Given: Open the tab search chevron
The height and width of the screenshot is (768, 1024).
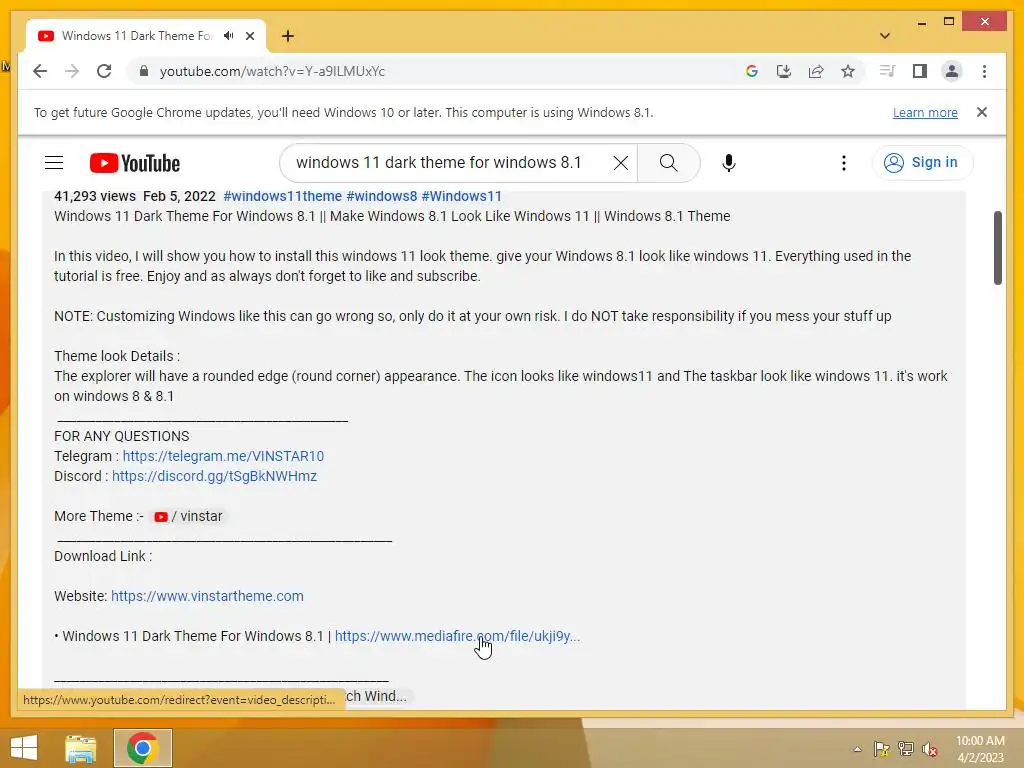Looking at the screenshot, I should coord(885,36).
